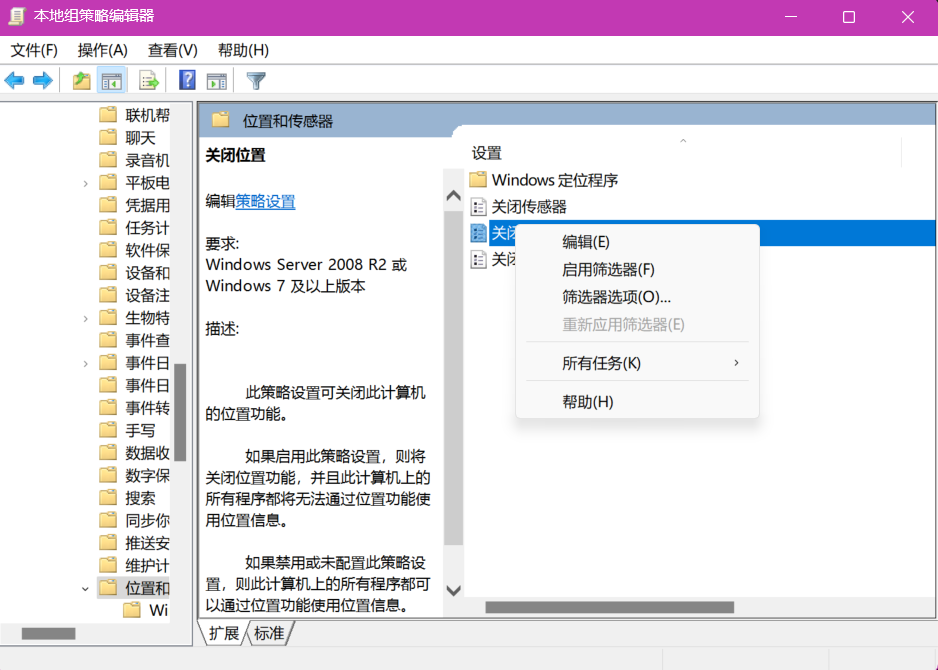
Task: Select the 设备和 tree item
Action: pos(147,273)
